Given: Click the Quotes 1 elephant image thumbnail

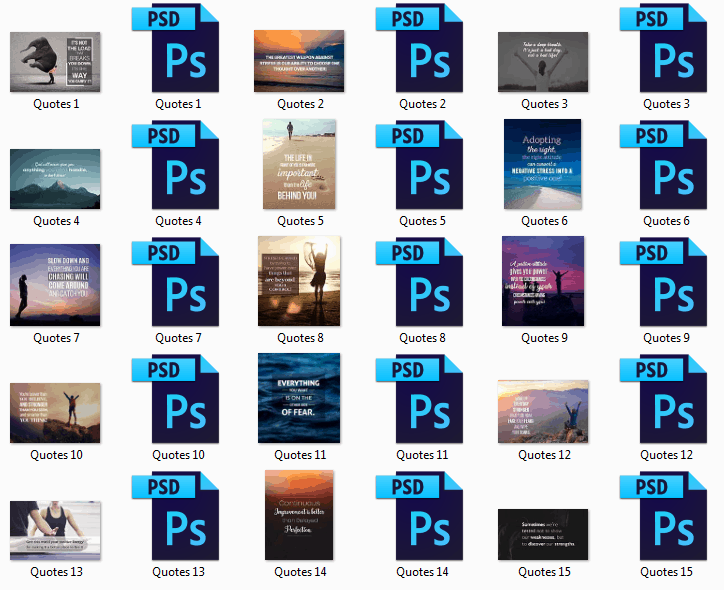Looking at the screenshot, I should (55, 62).
